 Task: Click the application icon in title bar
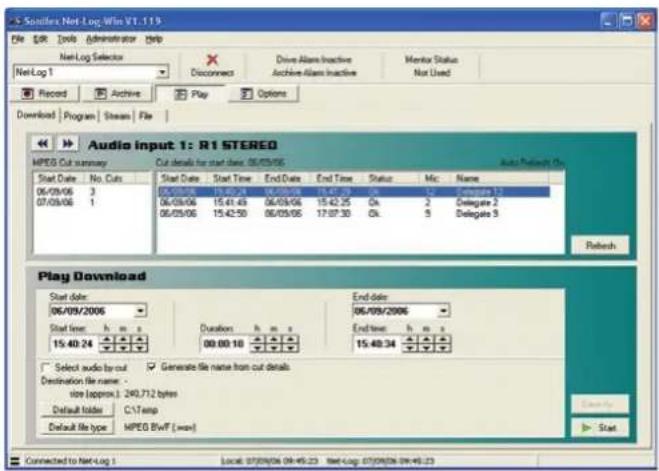coord(16,21)
